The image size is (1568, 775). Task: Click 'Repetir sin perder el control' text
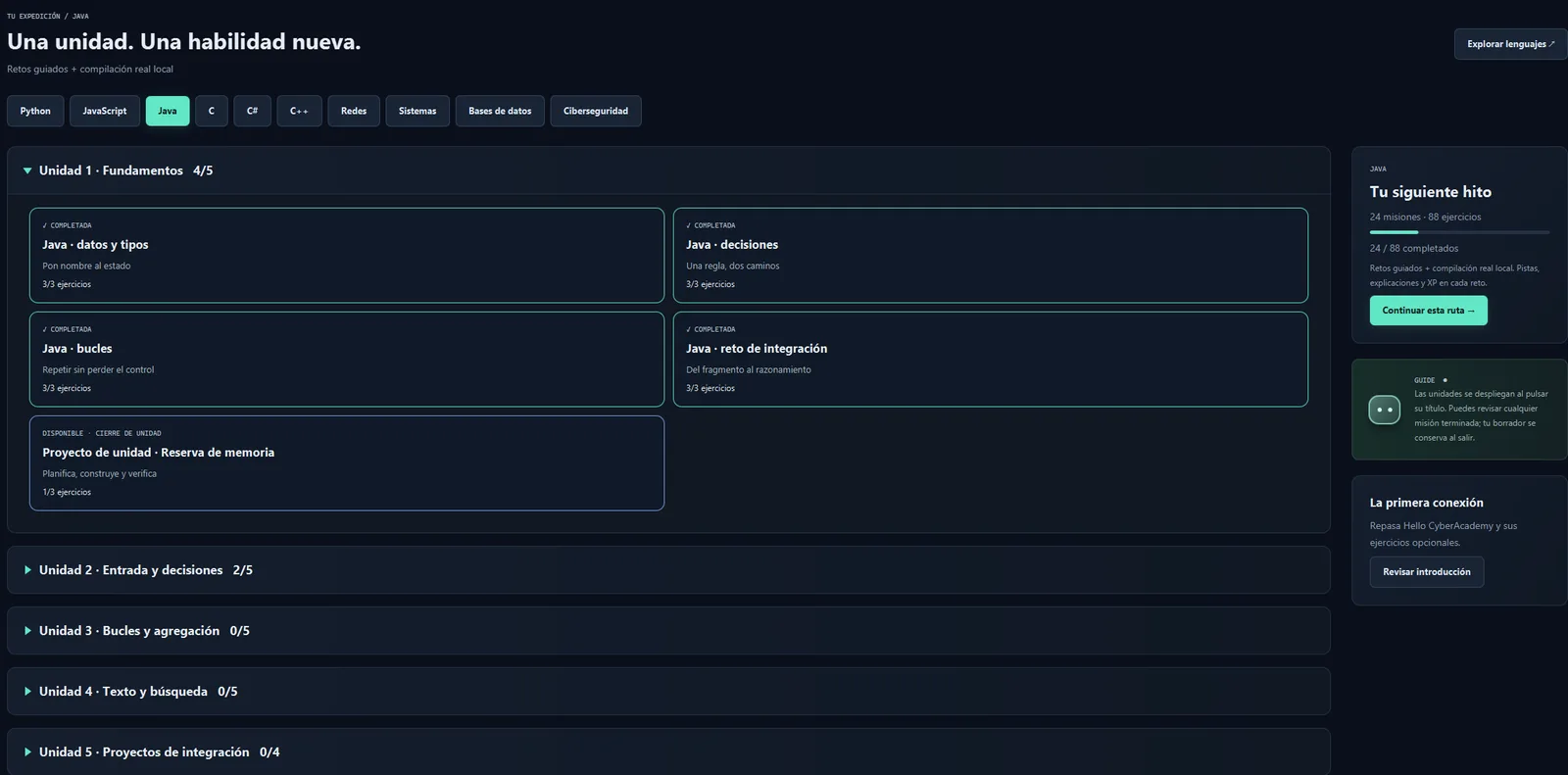click(98, 370)
